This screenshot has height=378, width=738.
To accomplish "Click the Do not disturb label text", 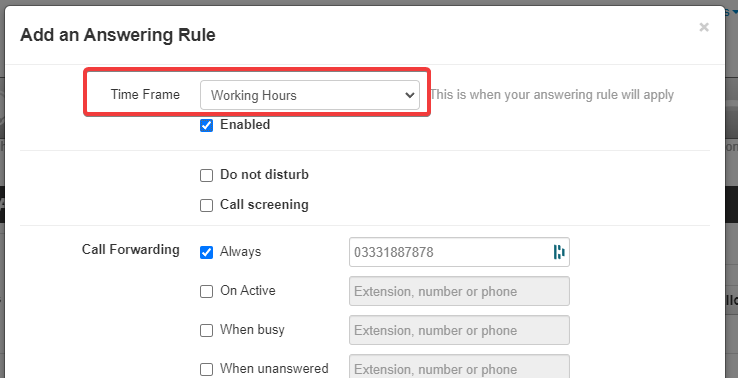I will 264,175.
